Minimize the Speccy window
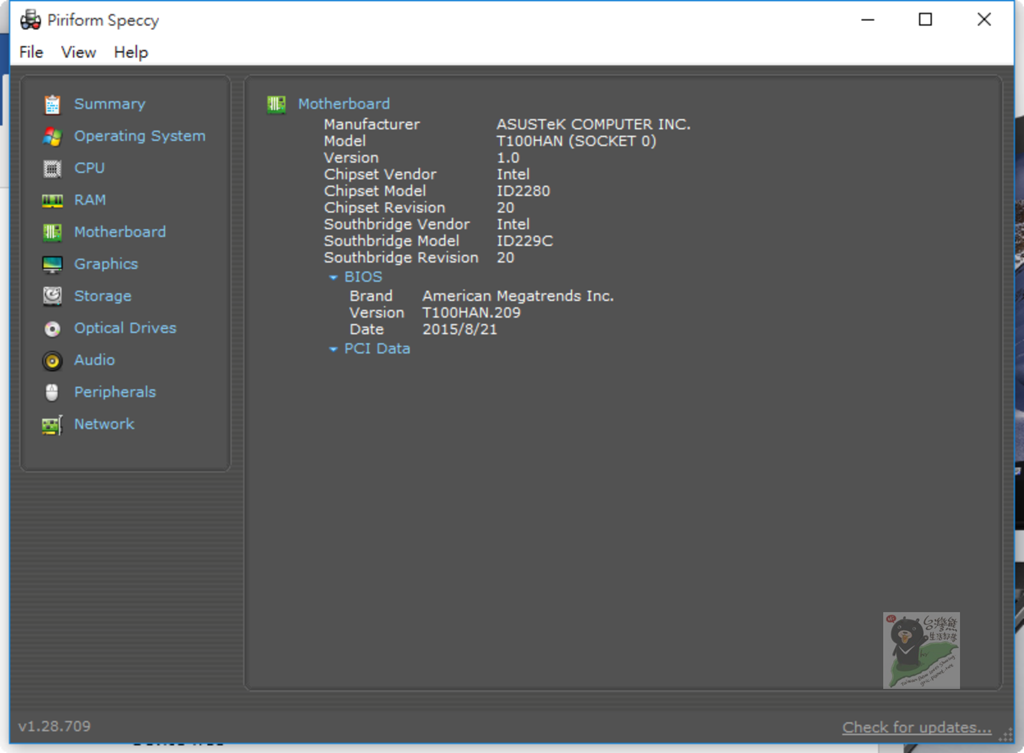The image size is (1024, 753). [x=867, y=20]
